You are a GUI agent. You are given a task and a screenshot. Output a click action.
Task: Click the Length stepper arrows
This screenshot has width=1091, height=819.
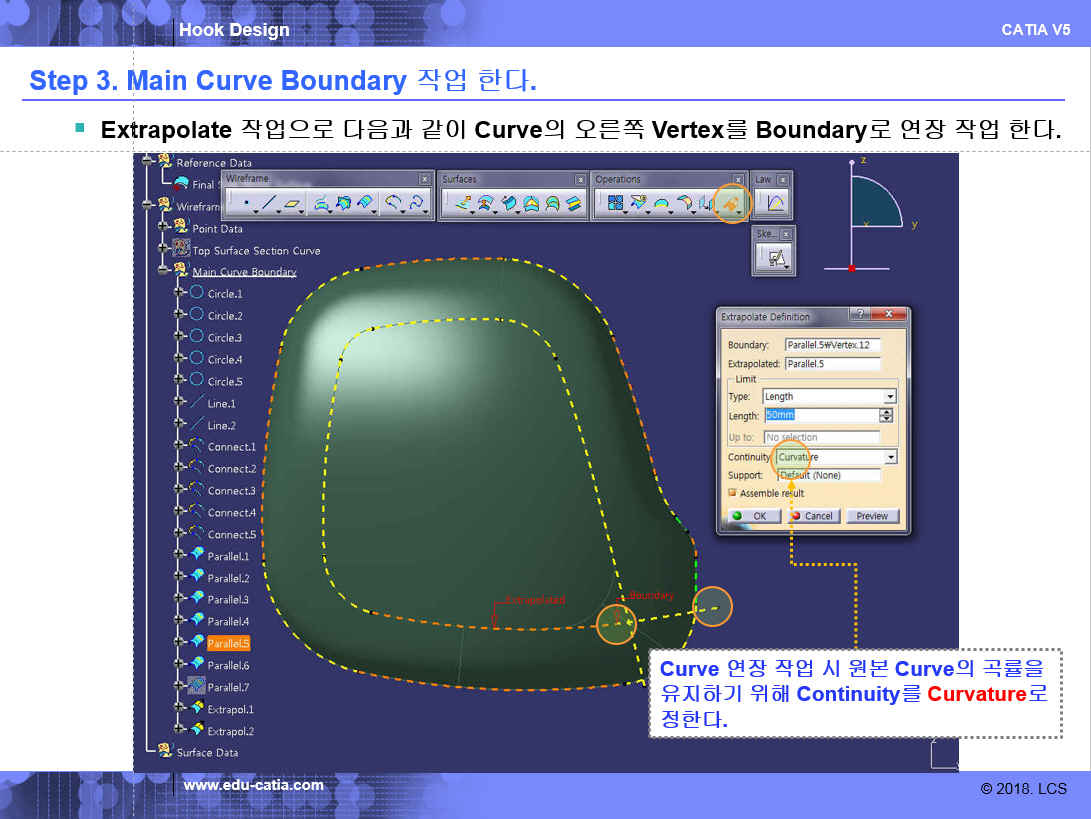[x=886, y=415]
